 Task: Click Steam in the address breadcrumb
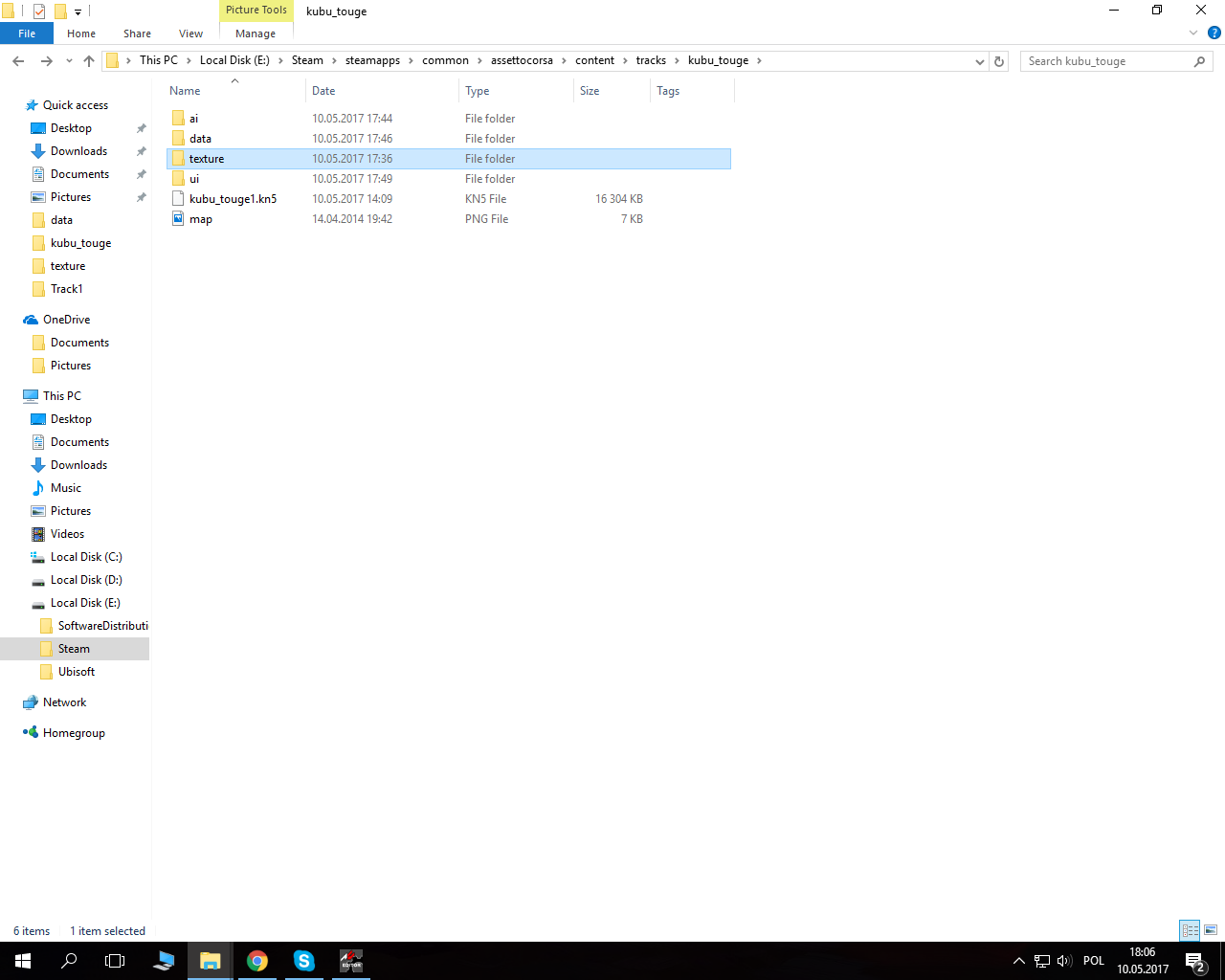coord(307,60)
